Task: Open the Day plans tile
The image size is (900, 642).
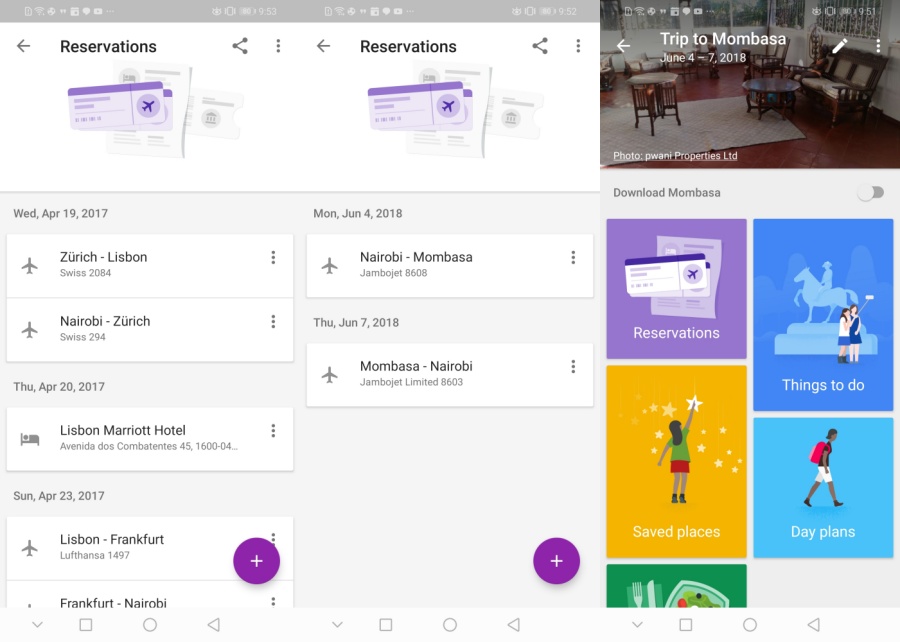Action: click(x=822, y=487)
